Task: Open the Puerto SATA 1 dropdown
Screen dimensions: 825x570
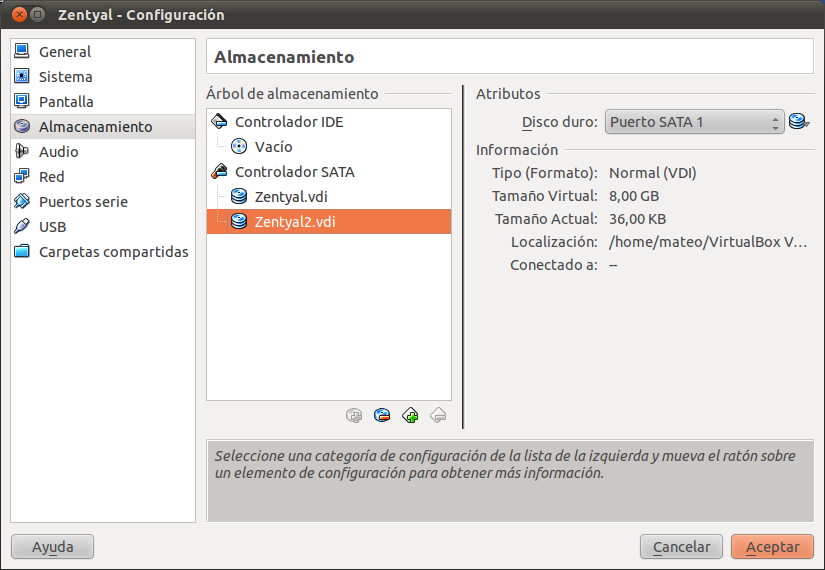Action: [x=695, y=122]
